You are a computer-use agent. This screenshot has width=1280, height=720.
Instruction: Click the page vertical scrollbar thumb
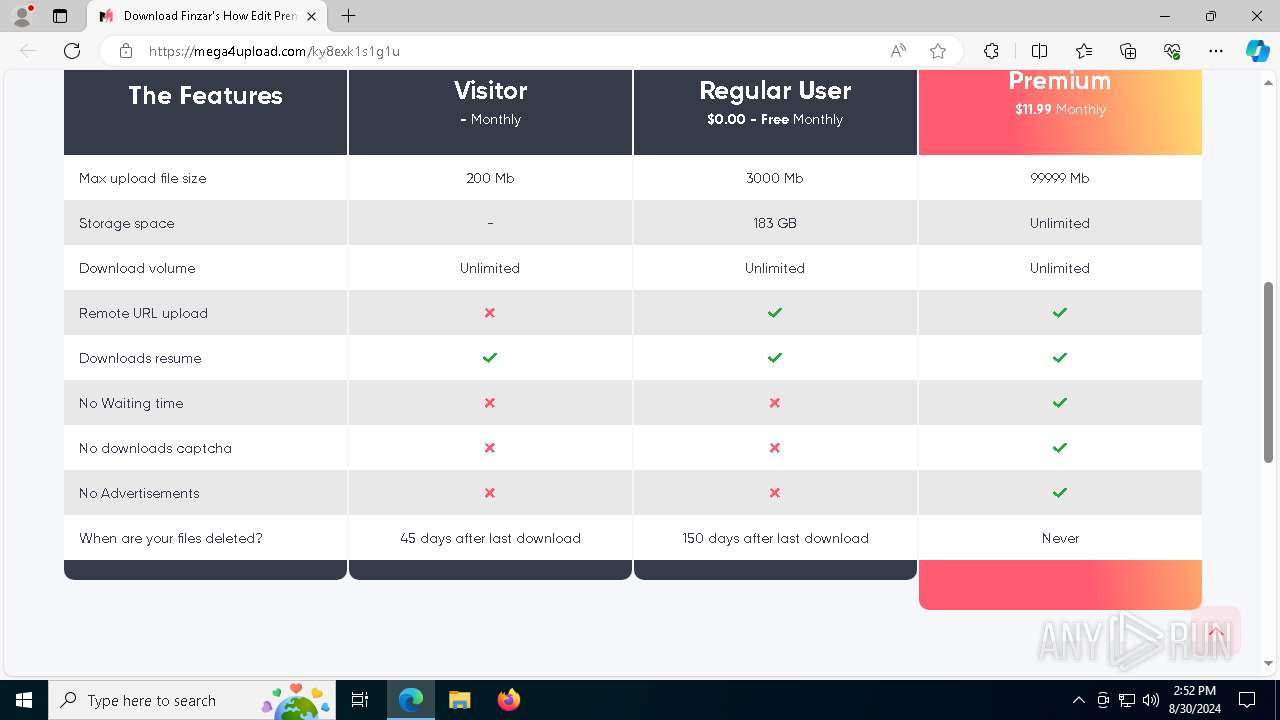pyautogui.click(x=1269, y=371)
